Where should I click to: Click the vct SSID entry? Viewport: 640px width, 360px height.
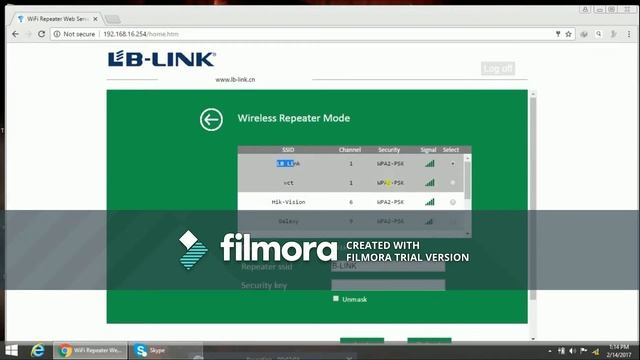click(x=289, y=183)
